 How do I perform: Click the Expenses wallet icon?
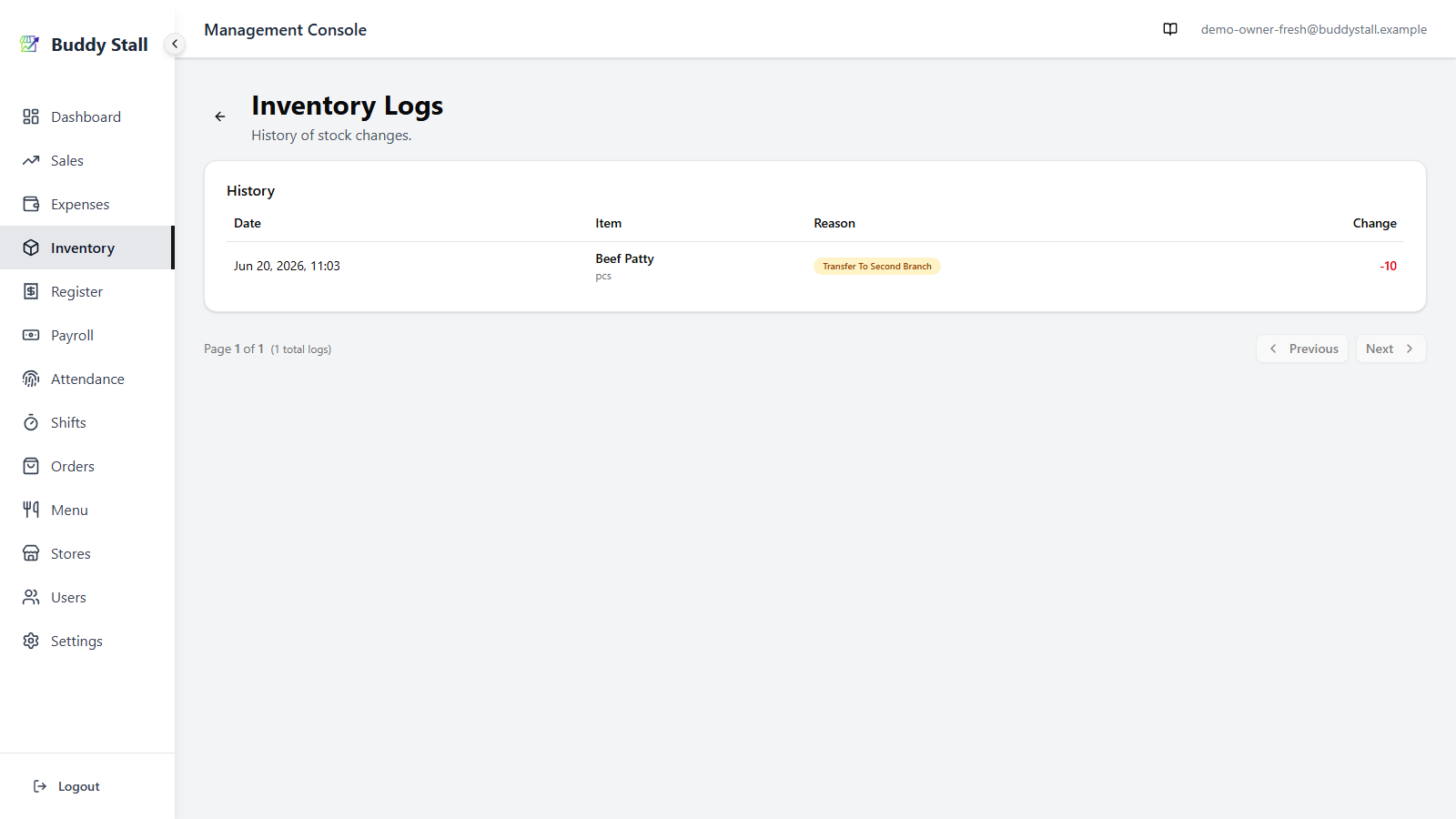pos(31,204)
